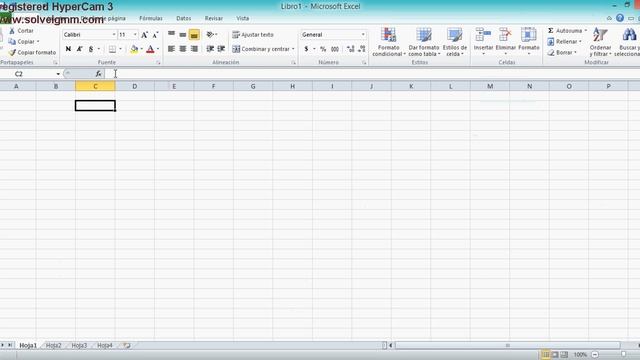640x360 pixels.
Task: Select the Hoja3 sheet tab
Action: pos(79,345)
